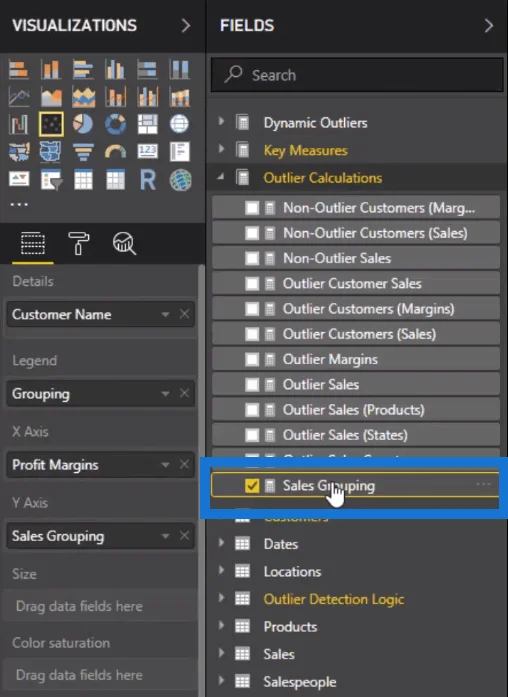Viewport: 508px width, 697px height.
Task: Click the Fields Search box
Action: tap(357, 75)
